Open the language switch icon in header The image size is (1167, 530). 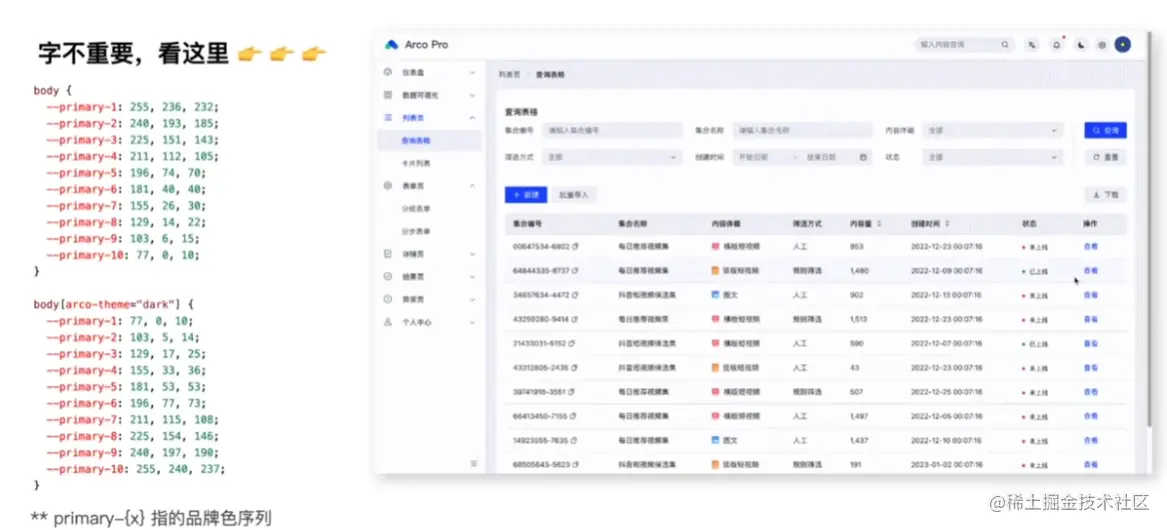point(1032,45)
